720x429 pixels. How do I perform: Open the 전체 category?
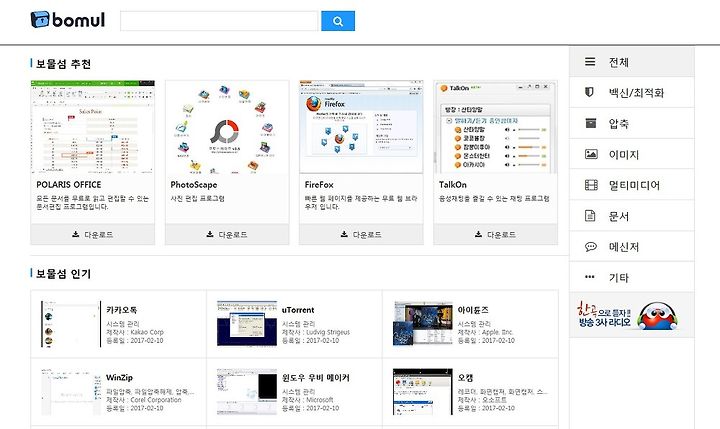[x=632, y=62]
